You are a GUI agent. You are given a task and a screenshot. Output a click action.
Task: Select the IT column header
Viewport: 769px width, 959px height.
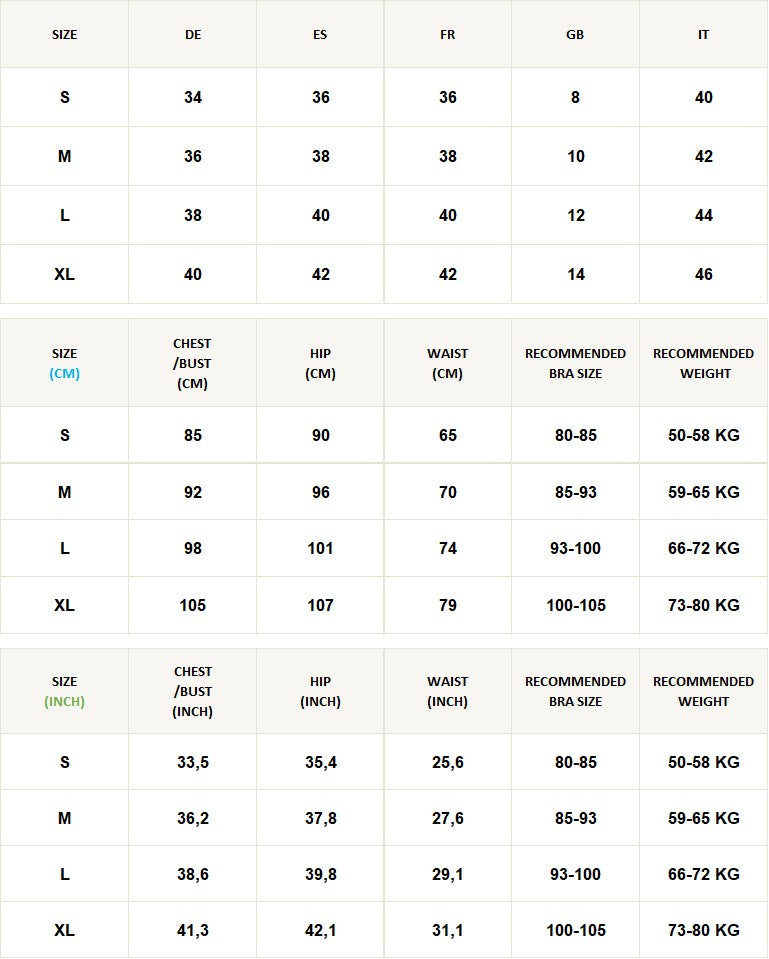(x=704, y=35)
